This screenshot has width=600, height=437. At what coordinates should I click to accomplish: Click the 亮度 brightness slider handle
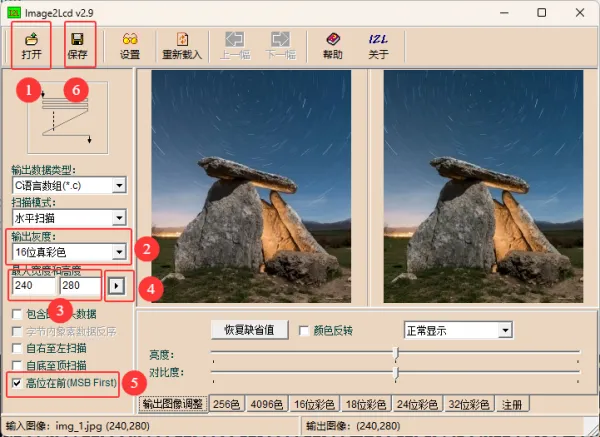[396, 353]
